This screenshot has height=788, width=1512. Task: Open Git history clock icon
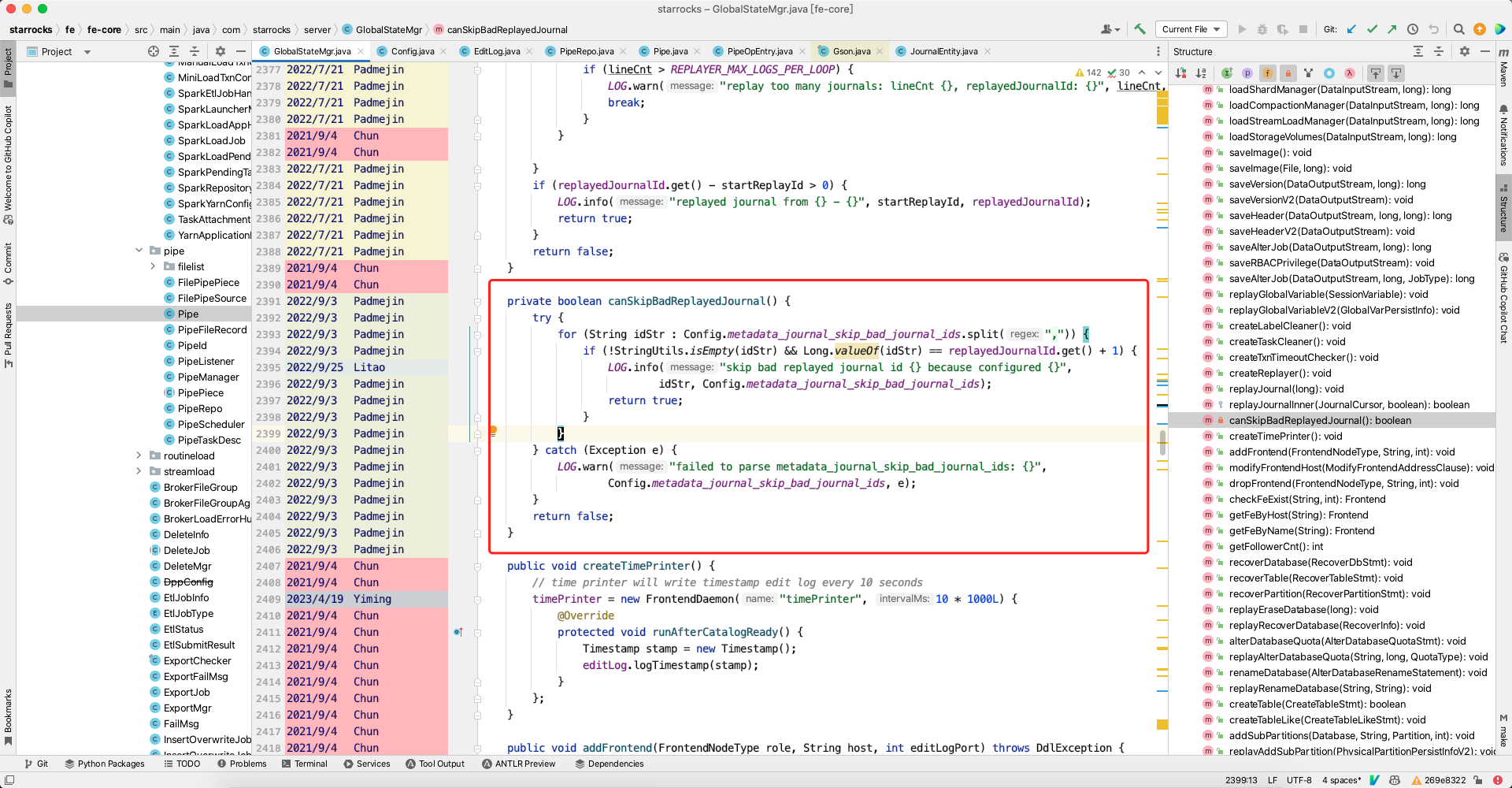1413,29
